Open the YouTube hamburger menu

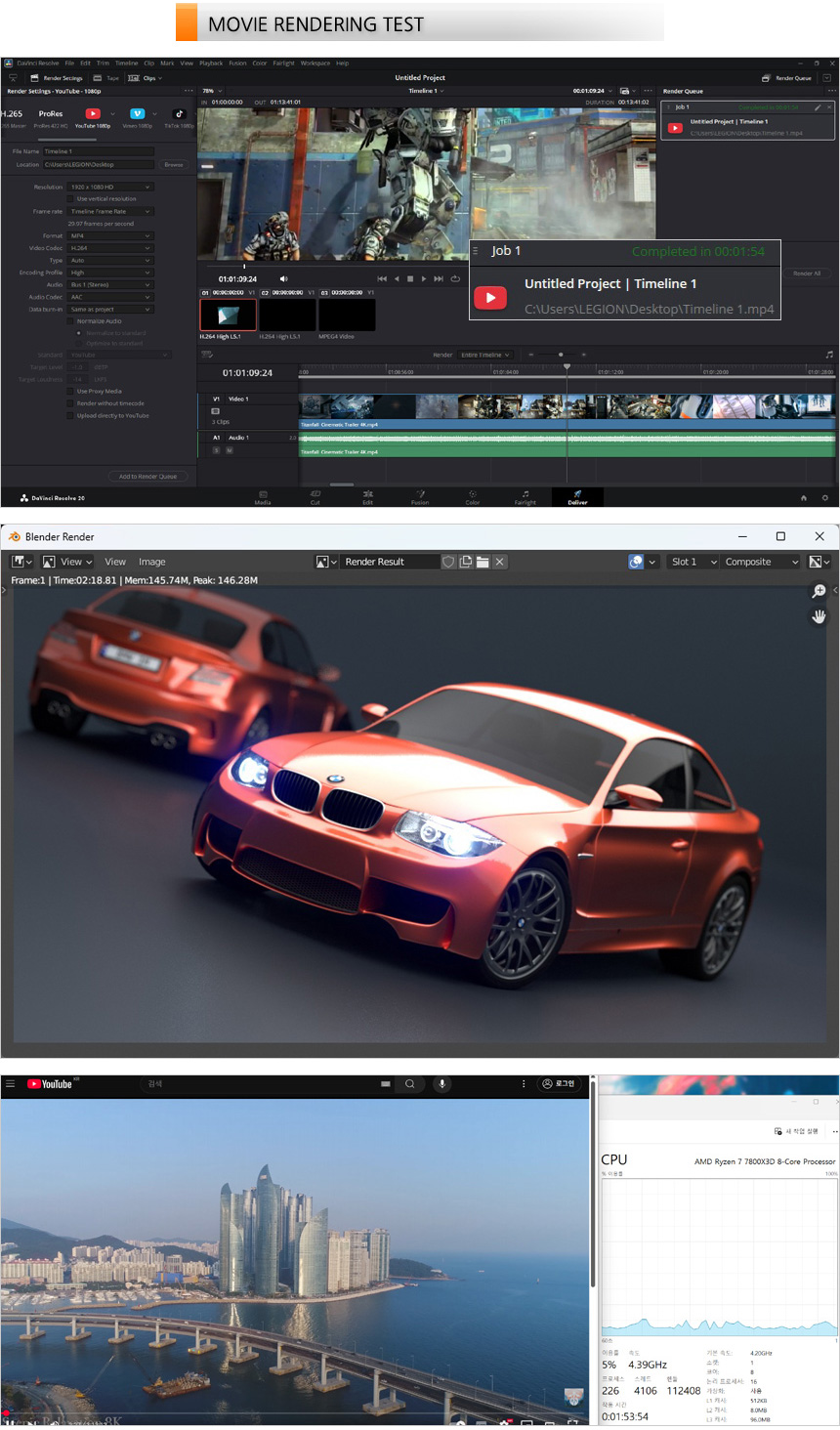11,1083
